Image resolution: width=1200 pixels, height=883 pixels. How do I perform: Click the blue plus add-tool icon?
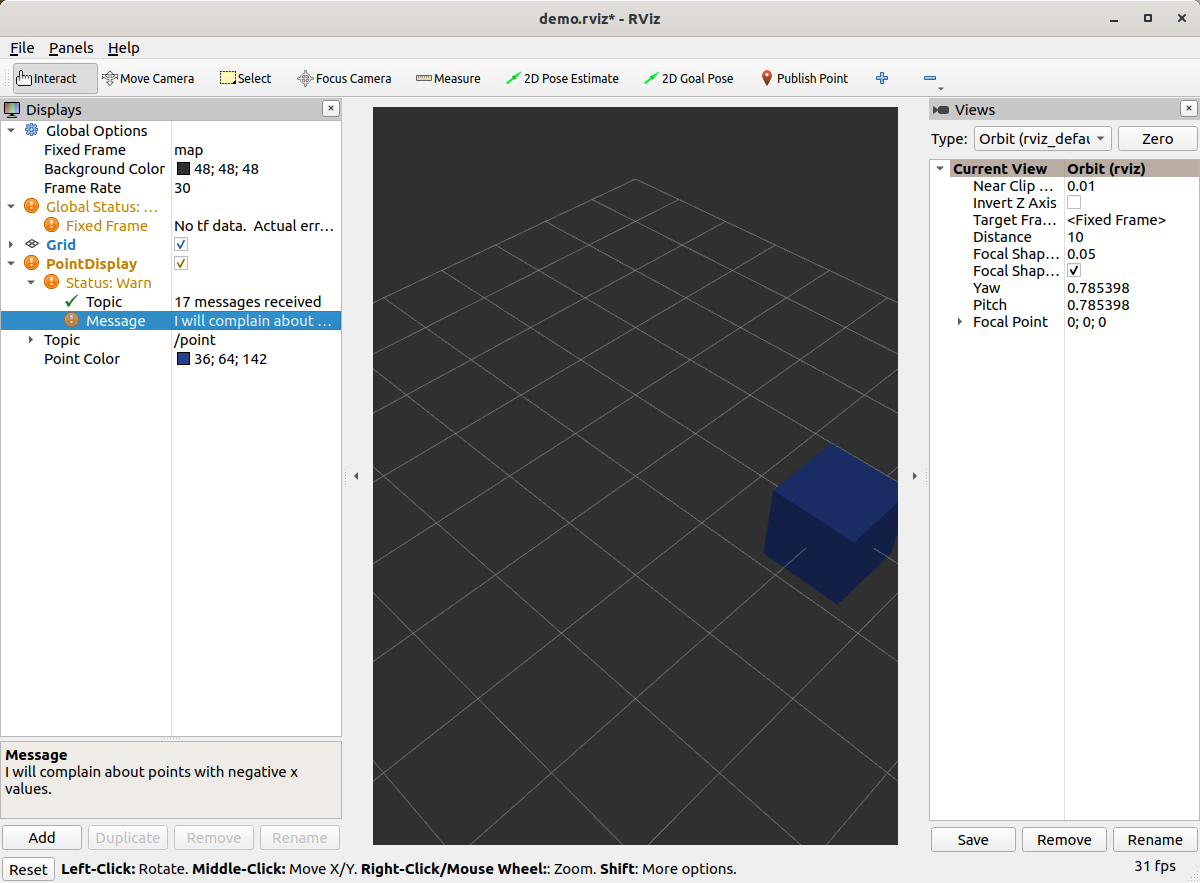click(x=882, y=78)
